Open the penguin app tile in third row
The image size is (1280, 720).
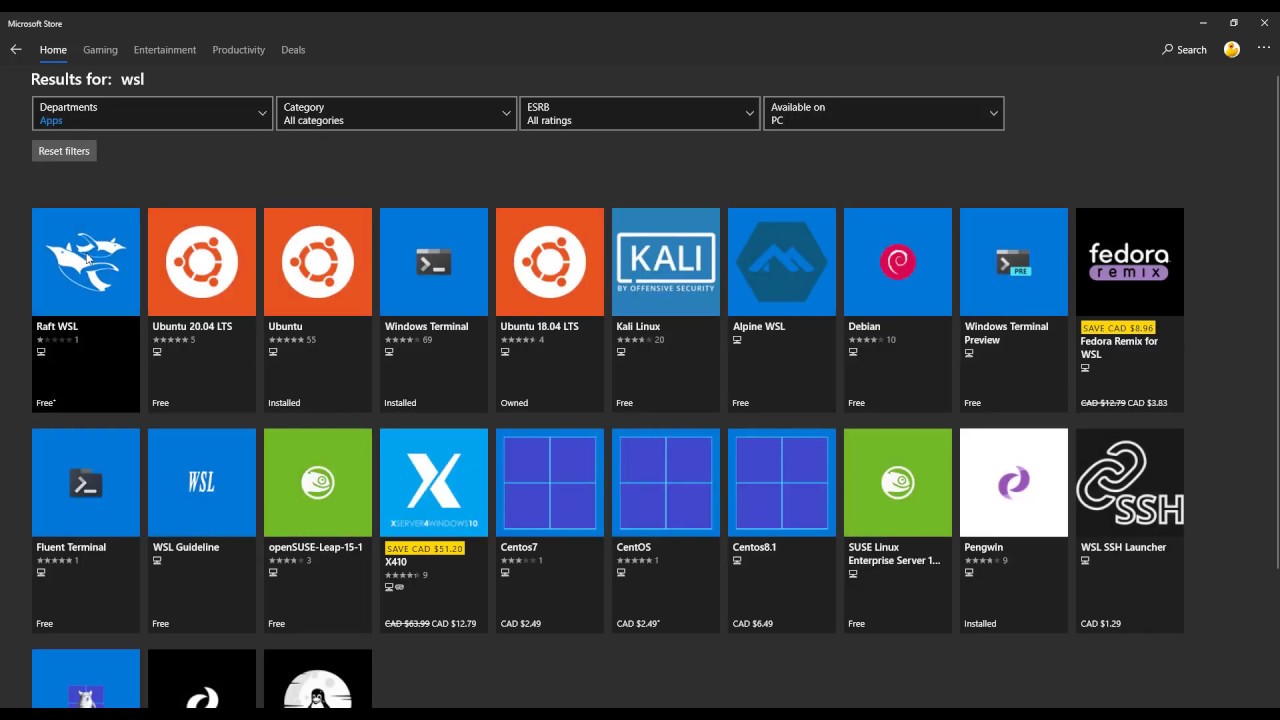click(x=318, y=679)
